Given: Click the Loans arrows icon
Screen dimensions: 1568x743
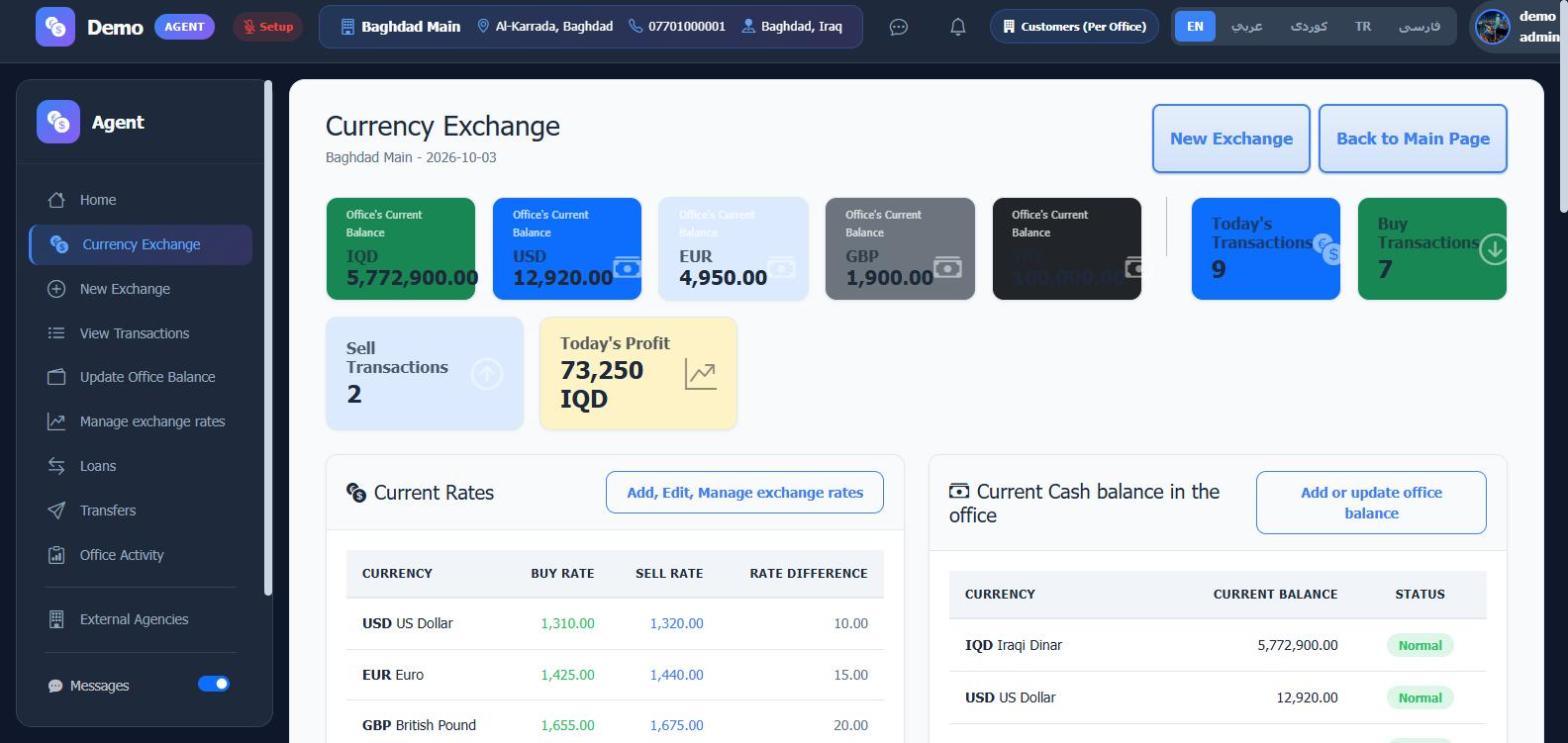Looking at the screenshot, I should (x=57, y=466).
